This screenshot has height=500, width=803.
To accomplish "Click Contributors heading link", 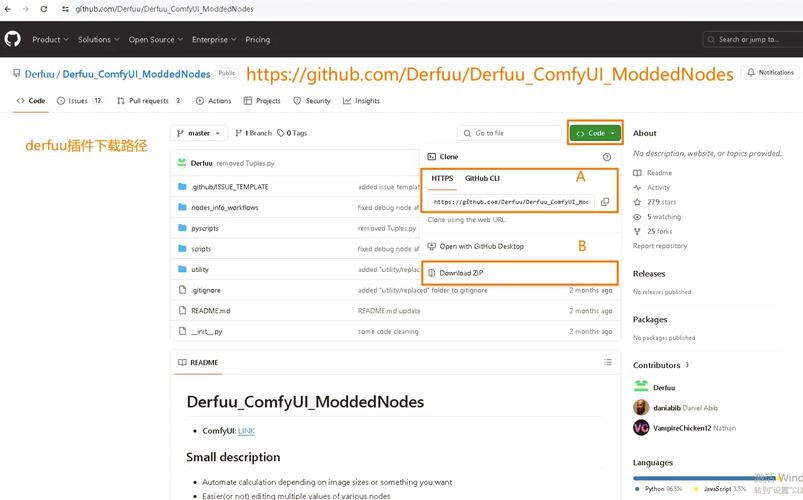I will [x=657, y=365].
